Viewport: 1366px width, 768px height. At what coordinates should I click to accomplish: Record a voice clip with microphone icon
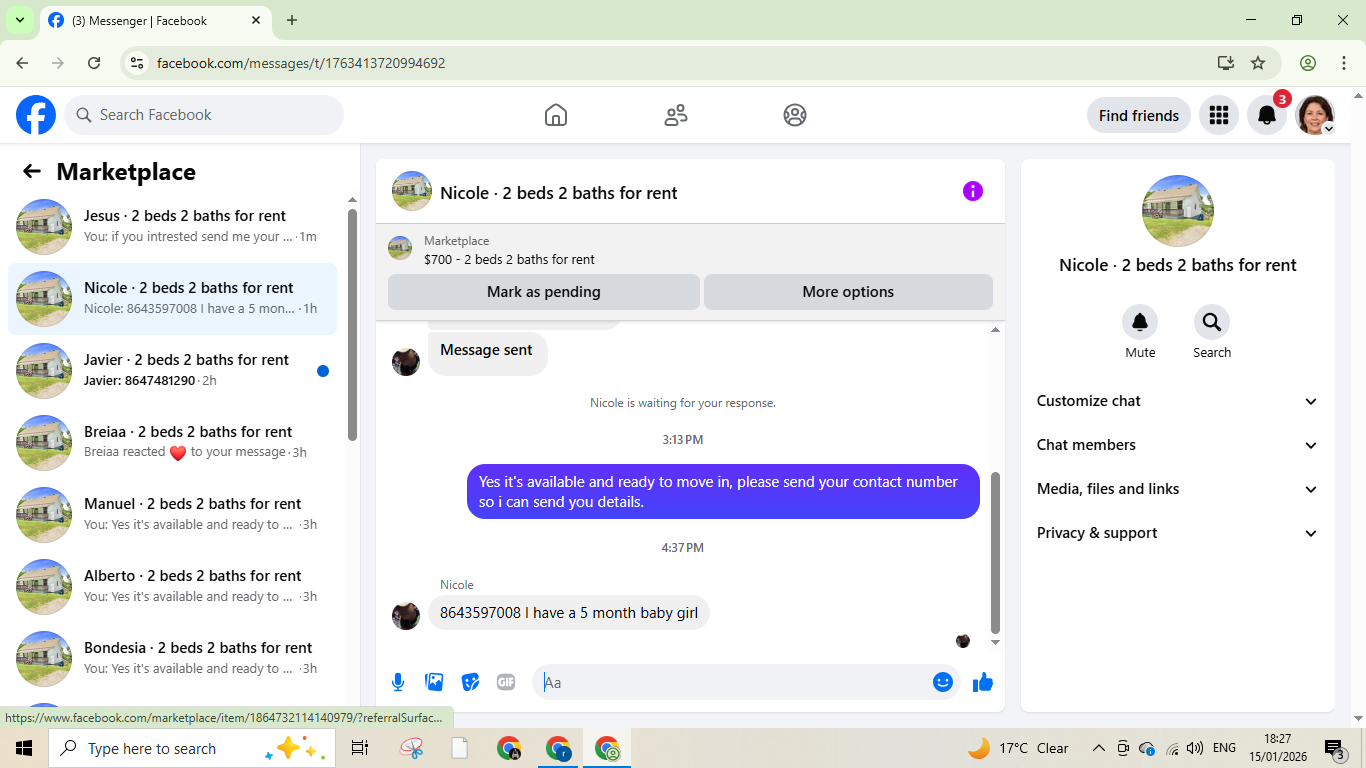coord(398,682)
